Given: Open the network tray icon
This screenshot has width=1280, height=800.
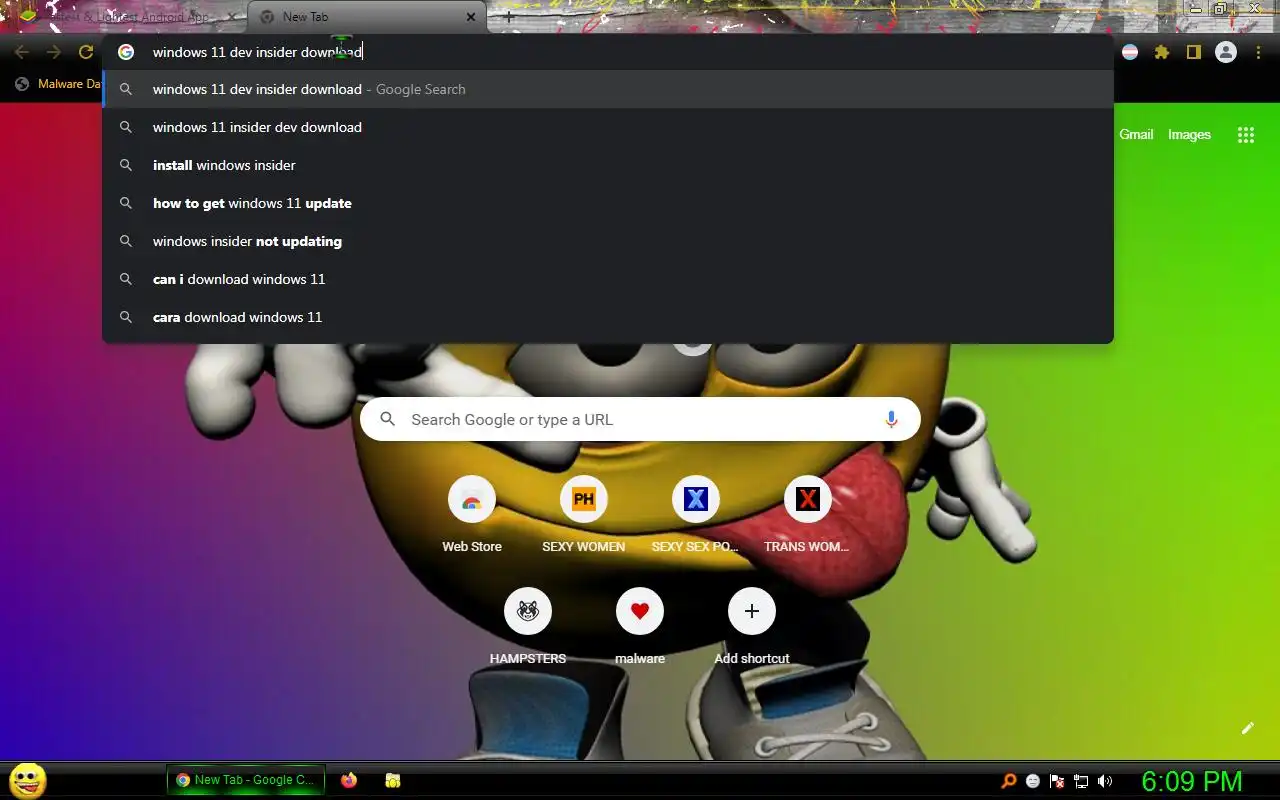Looking at the screenshot, I should click(1081, 781).
